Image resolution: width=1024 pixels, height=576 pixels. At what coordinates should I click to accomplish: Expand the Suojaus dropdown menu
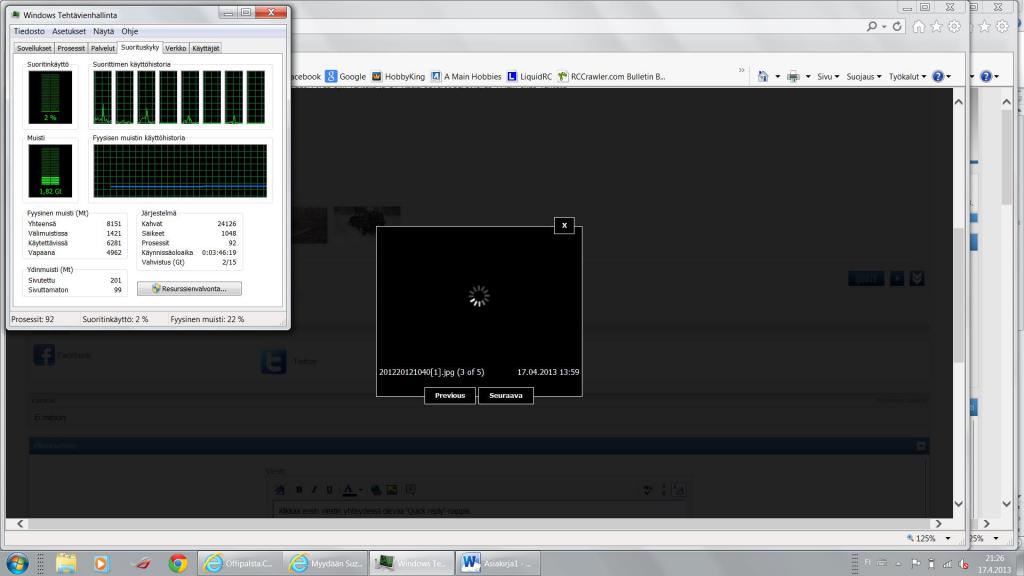click(863, 76)
